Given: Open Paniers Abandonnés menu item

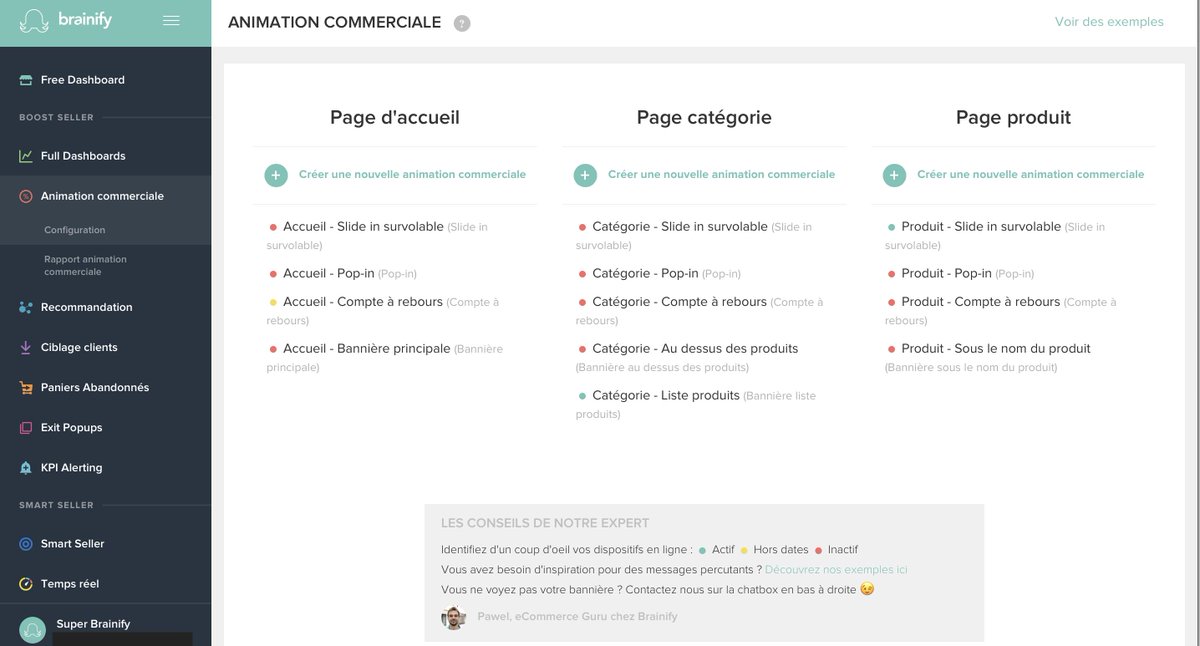Looking at the screenshot, I should point(95,387).
